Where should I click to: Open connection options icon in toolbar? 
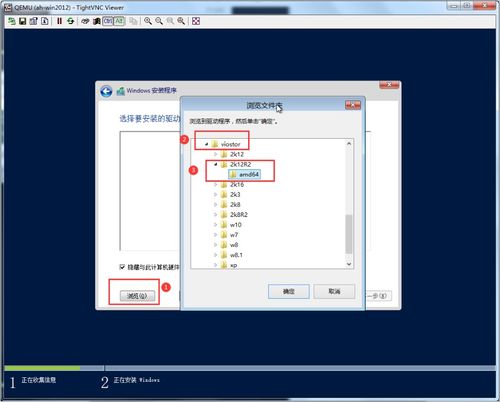33,21
